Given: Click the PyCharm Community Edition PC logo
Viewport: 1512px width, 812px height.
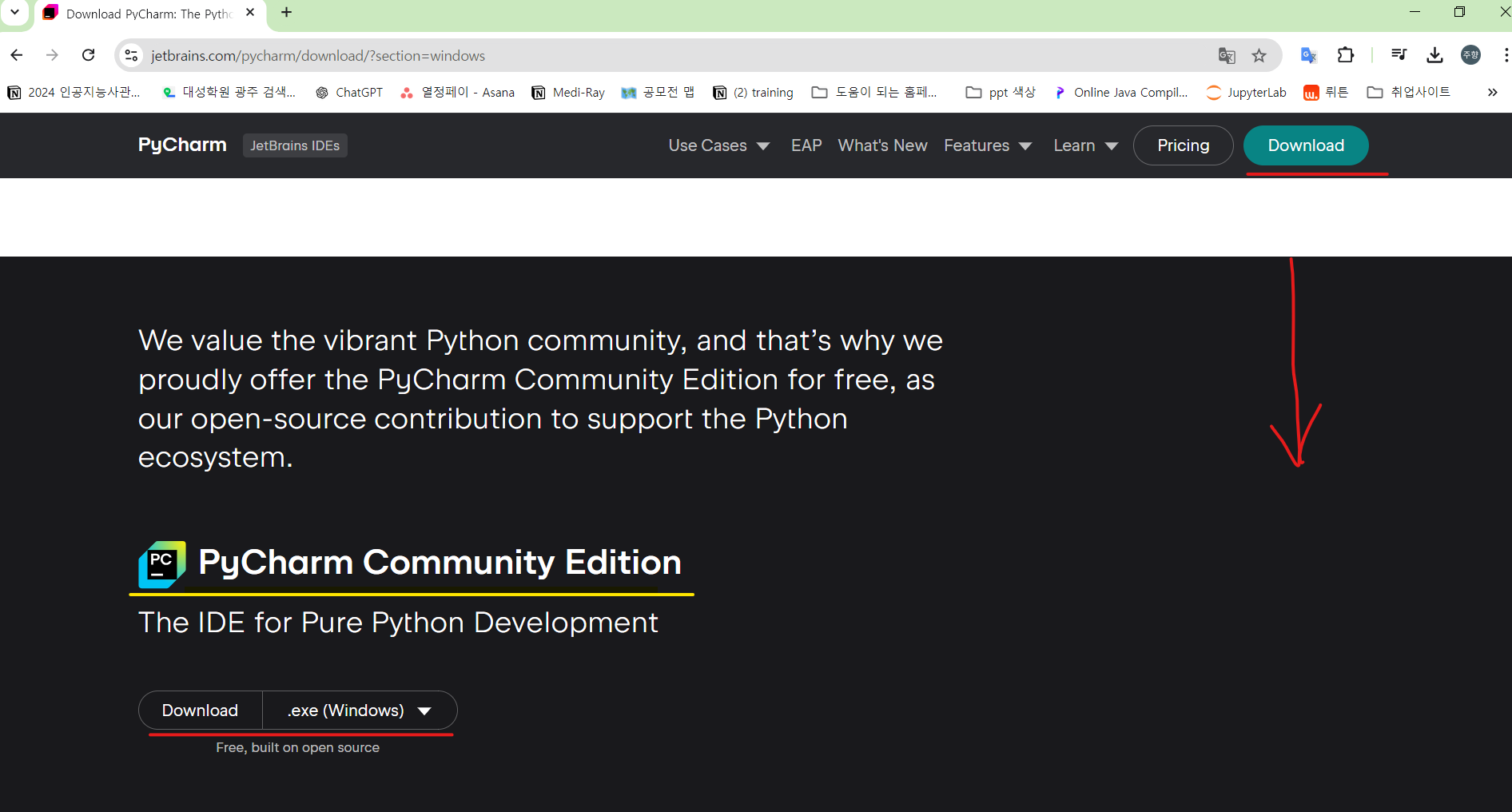Looking at the screenshot, I should click(x=162, y=564).
